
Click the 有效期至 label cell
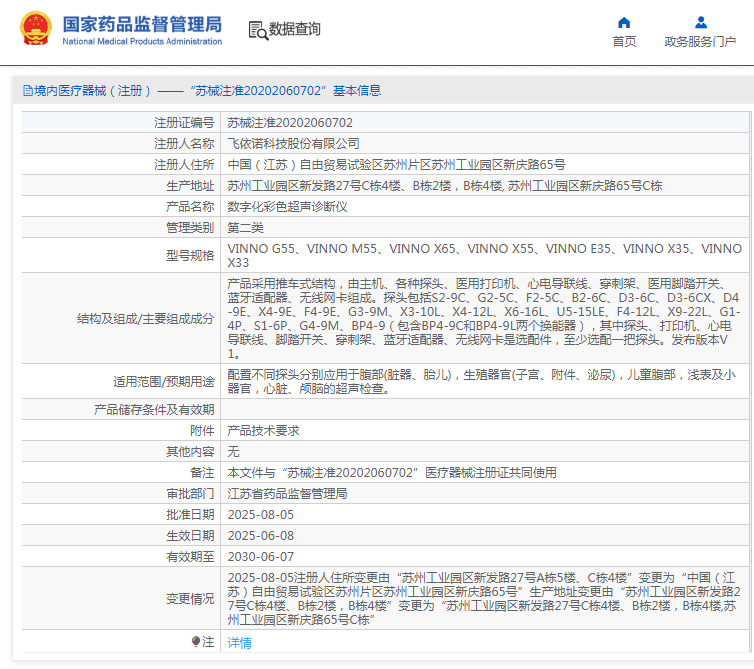pos(121,556)
